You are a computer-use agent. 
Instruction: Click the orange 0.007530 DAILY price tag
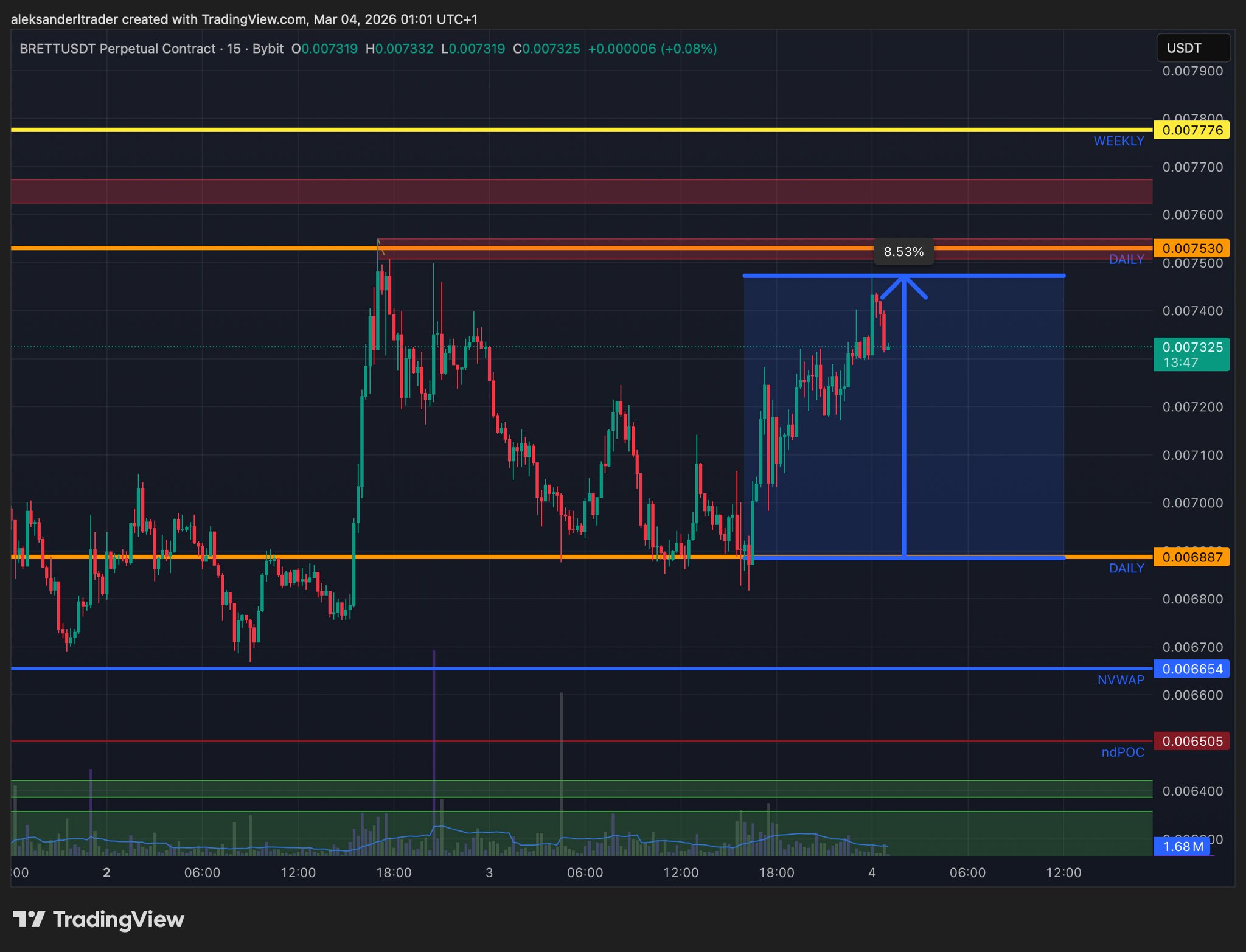click(x=1191, y=248)
